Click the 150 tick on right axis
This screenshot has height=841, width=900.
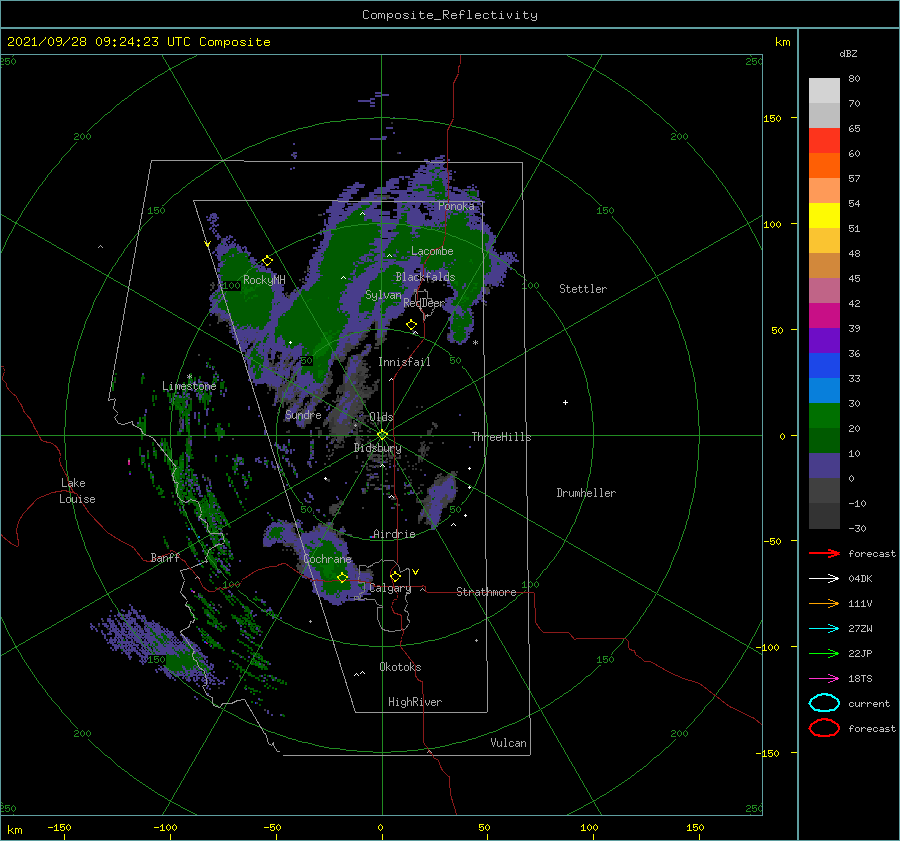[x=772, y=118]
